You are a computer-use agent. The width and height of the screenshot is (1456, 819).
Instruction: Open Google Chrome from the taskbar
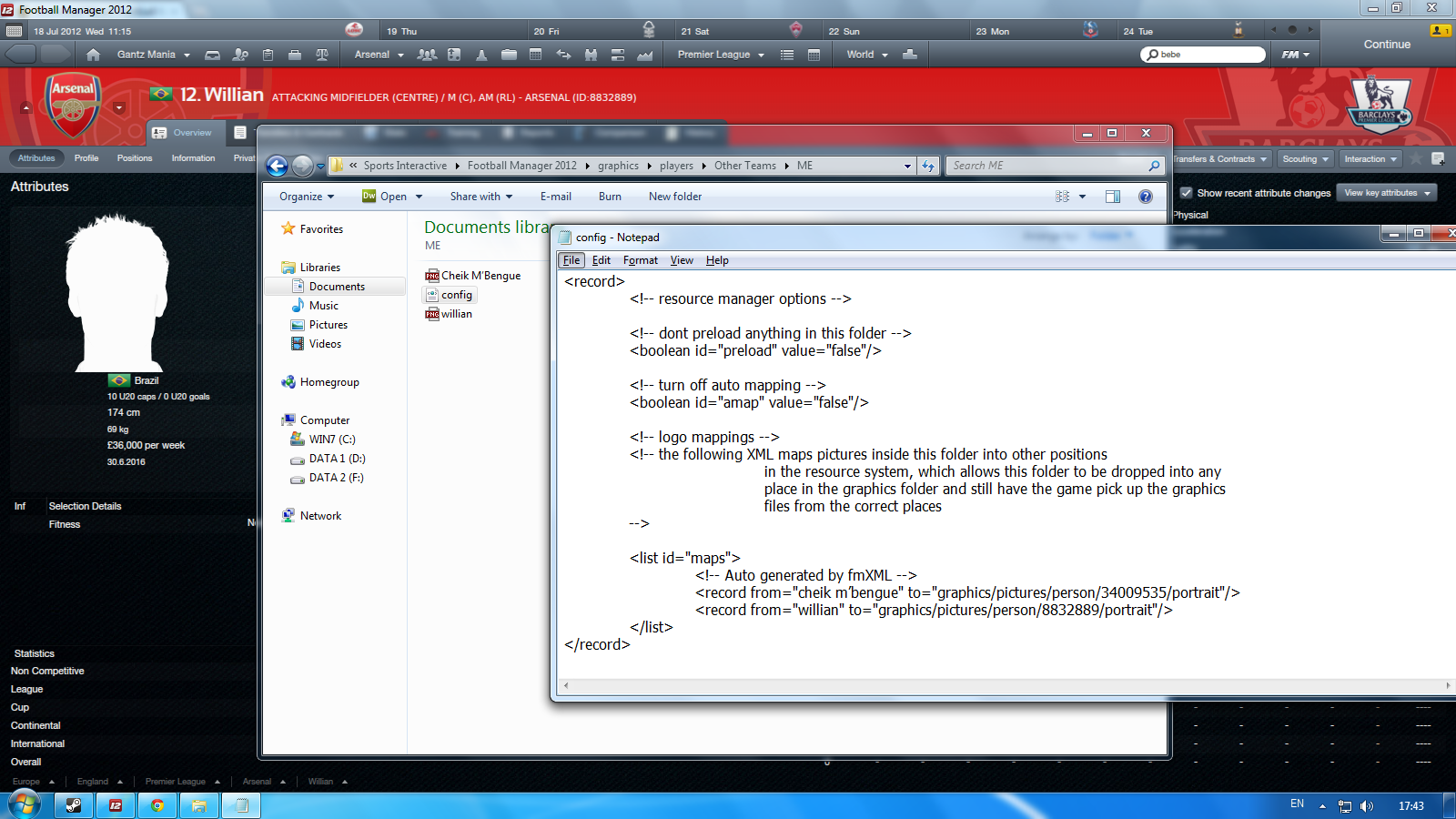pyautogui.click(x=157, y=805)
